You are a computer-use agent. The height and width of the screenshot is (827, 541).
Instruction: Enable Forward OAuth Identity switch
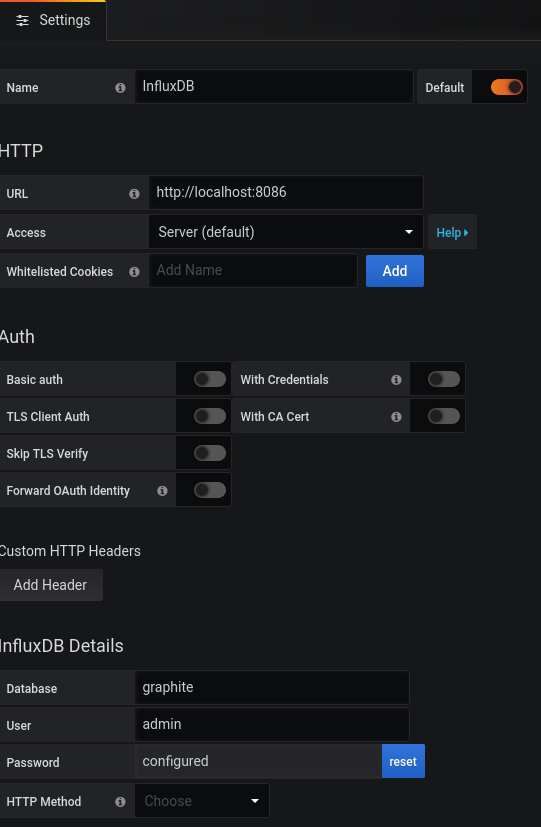[x=210, y=489]
